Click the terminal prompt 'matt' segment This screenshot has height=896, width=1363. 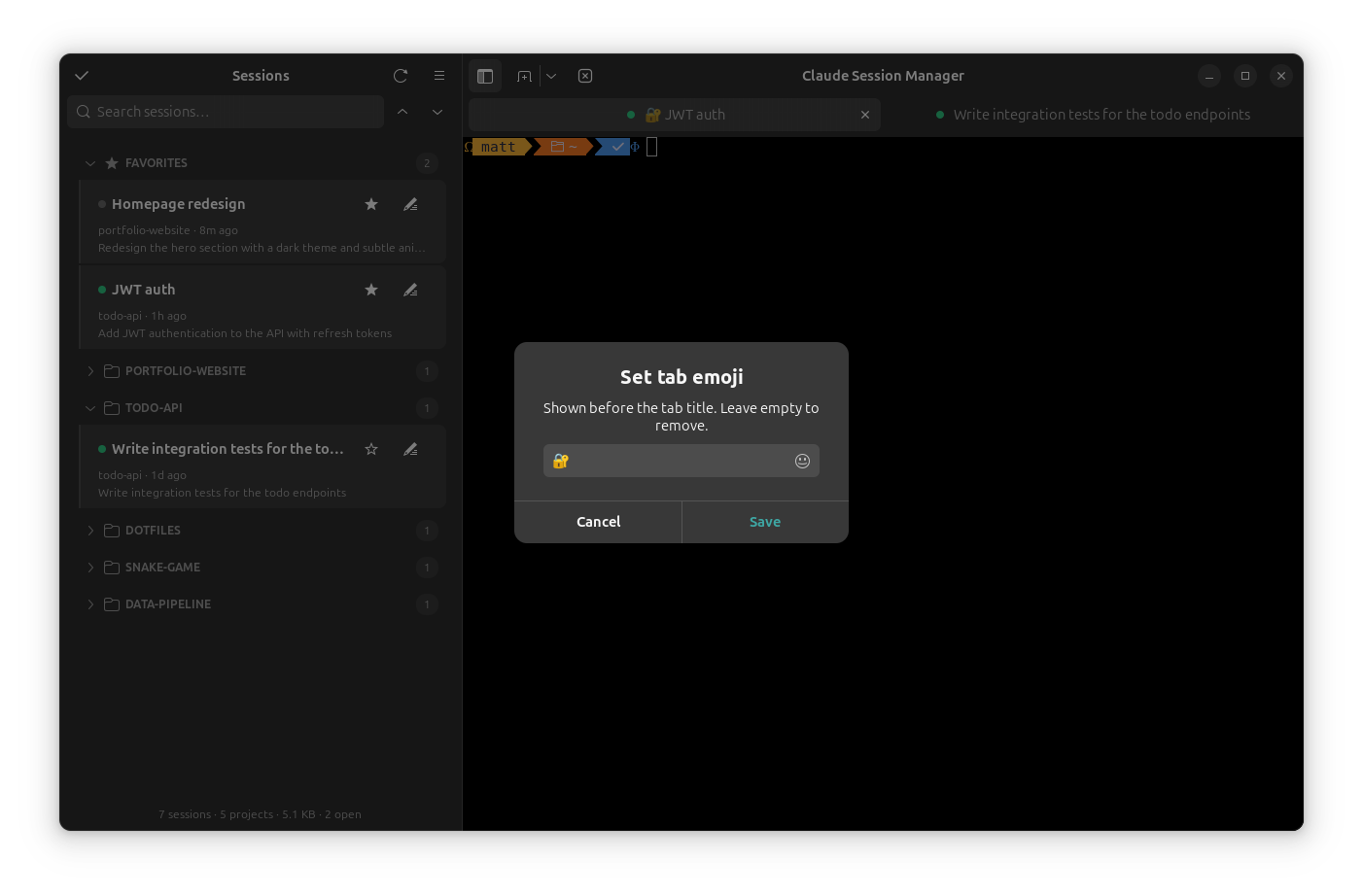[x=498, y=147]
